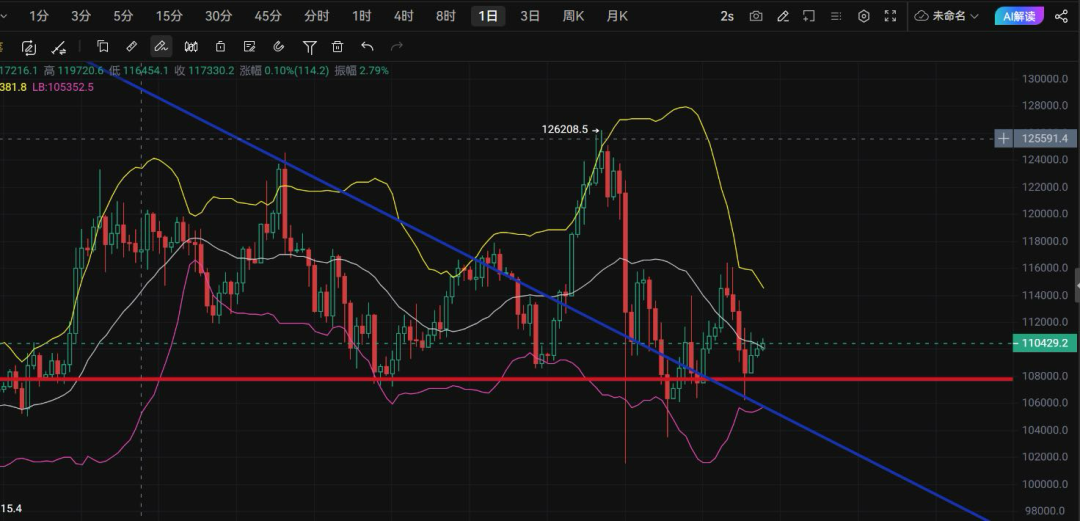Toggle magnet snap mode
1080x521 pixels.
point(278,47)
